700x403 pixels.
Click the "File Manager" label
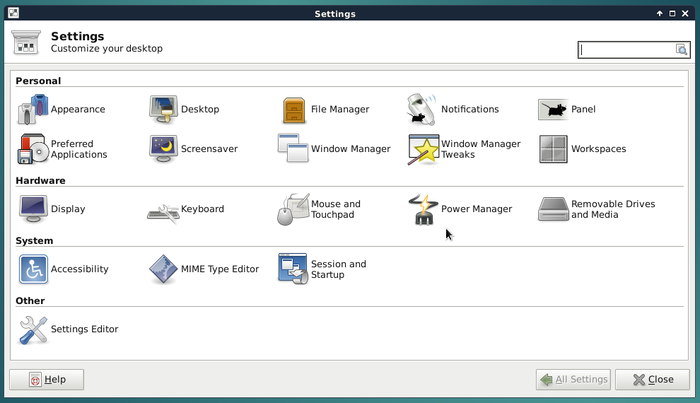340,109
